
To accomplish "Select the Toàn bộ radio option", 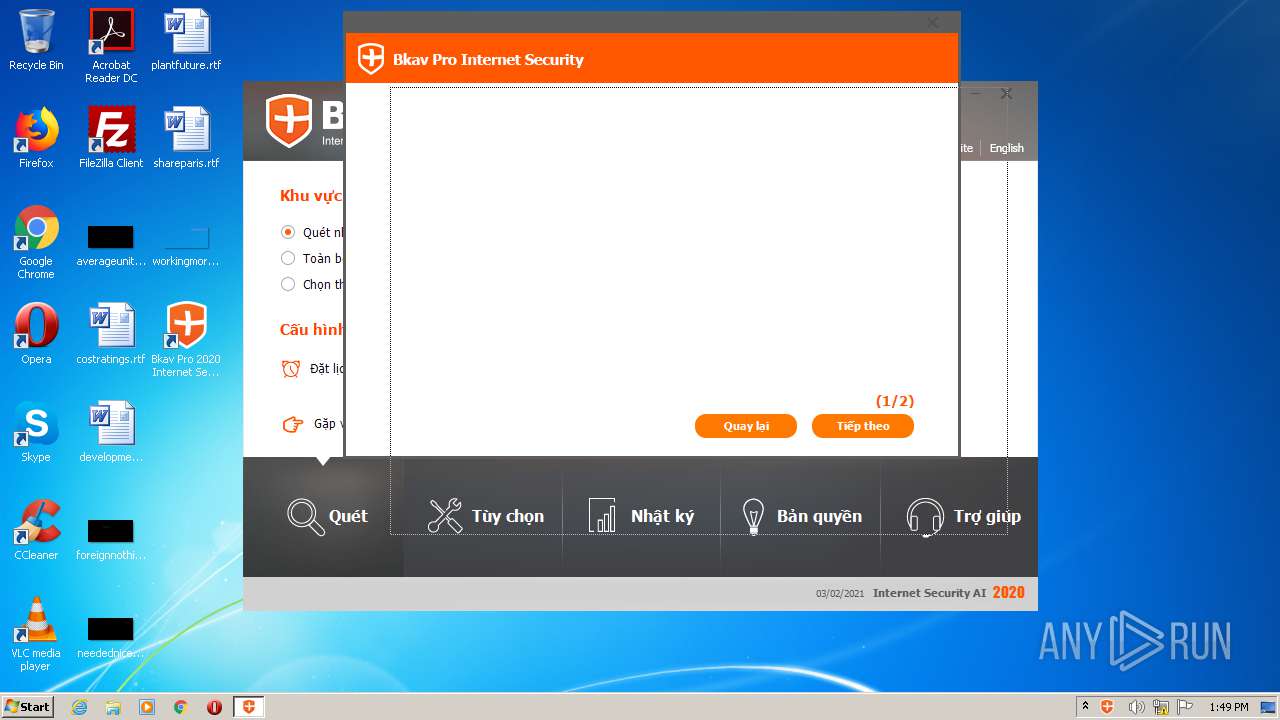I will [x=288, y=258].
